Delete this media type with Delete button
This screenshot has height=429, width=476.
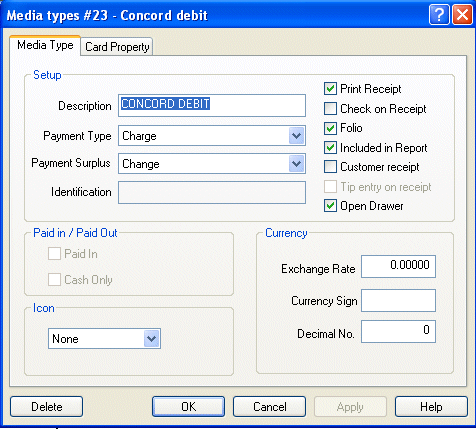tap(46, 407)
